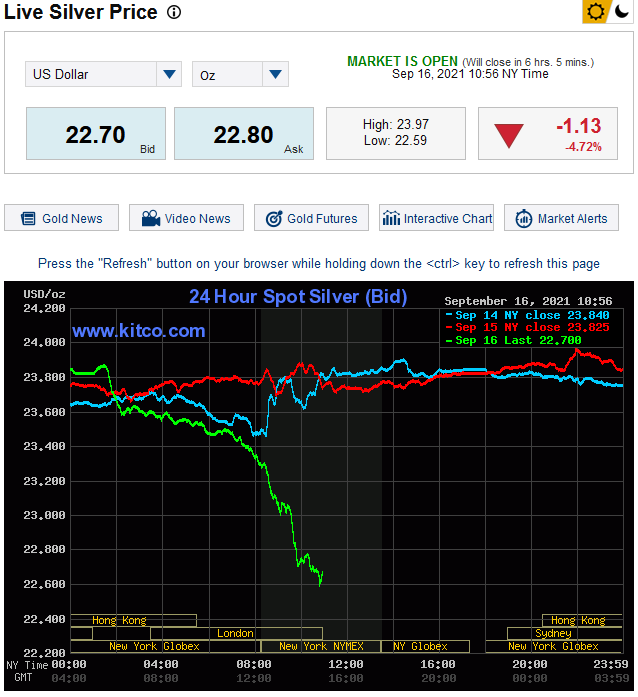The width and height of the screenshot is (638, 697).
Task: Click the 24.200 price axis label
Action: [44, 308]
